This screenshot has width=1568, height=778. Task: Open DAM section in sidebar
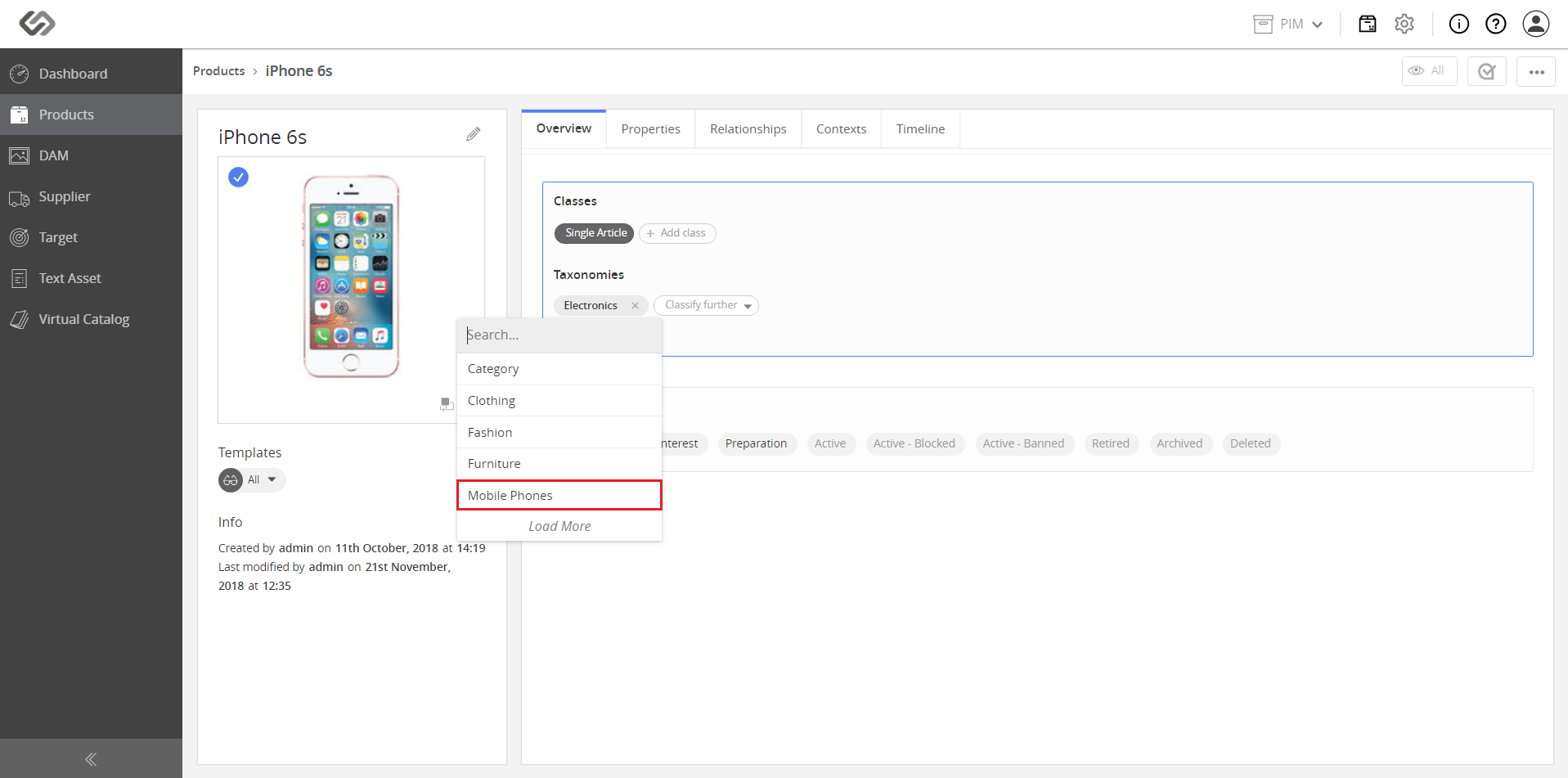point(91,155)
